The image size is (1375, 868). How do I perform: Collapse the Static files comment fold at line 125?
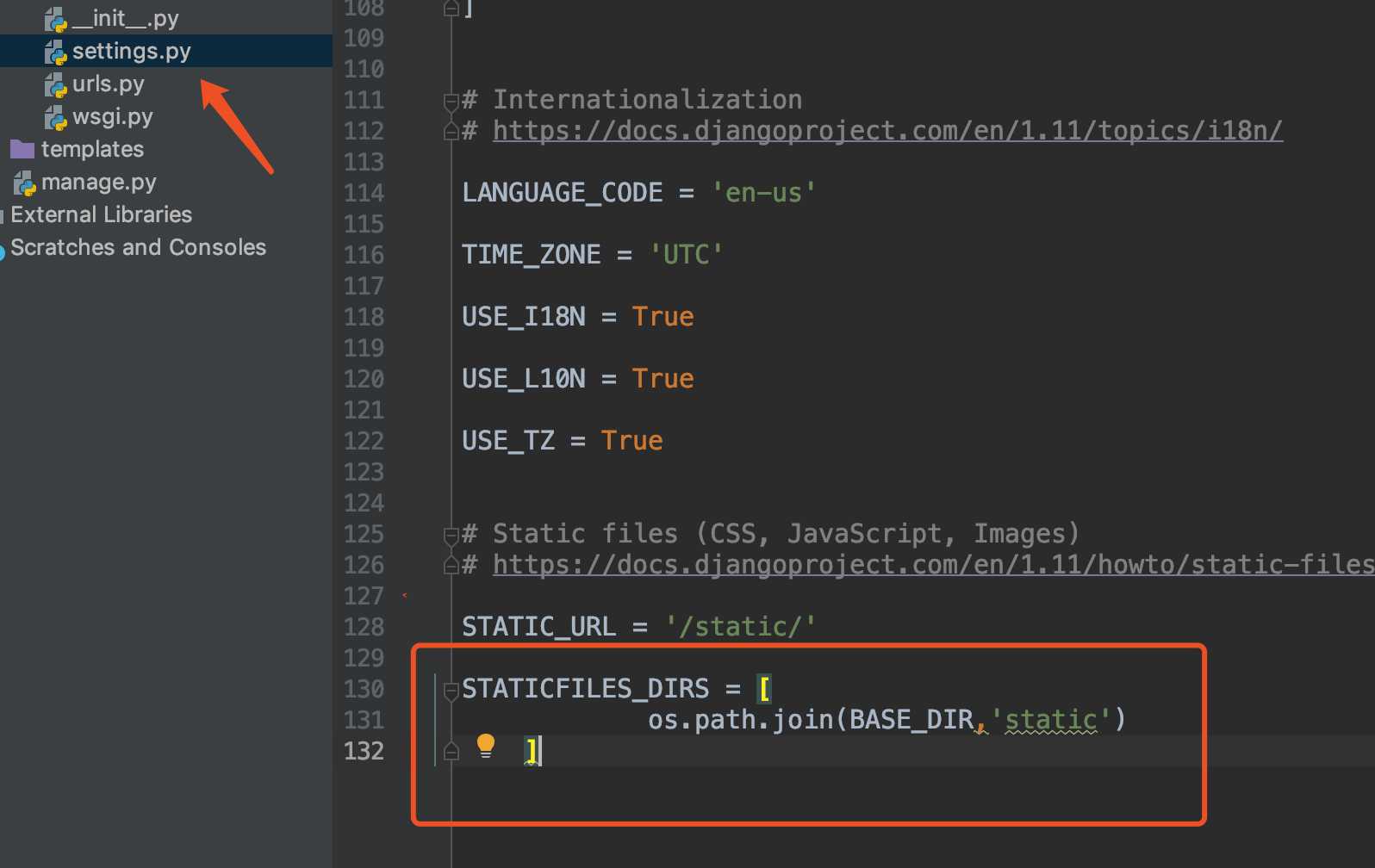pos(451,536)
